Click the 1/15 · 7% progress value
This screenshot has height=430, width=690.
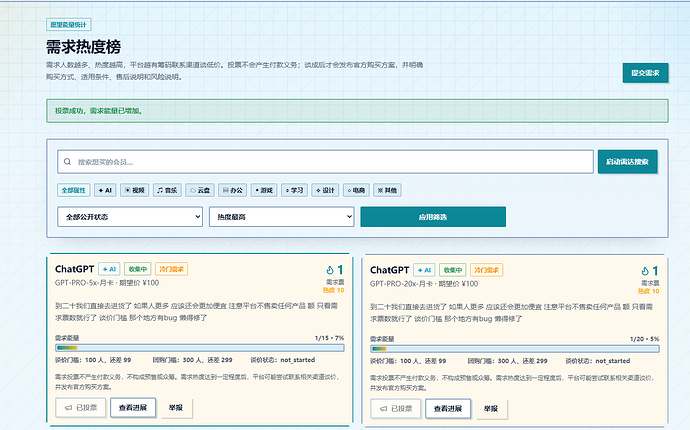pos(330,338)
